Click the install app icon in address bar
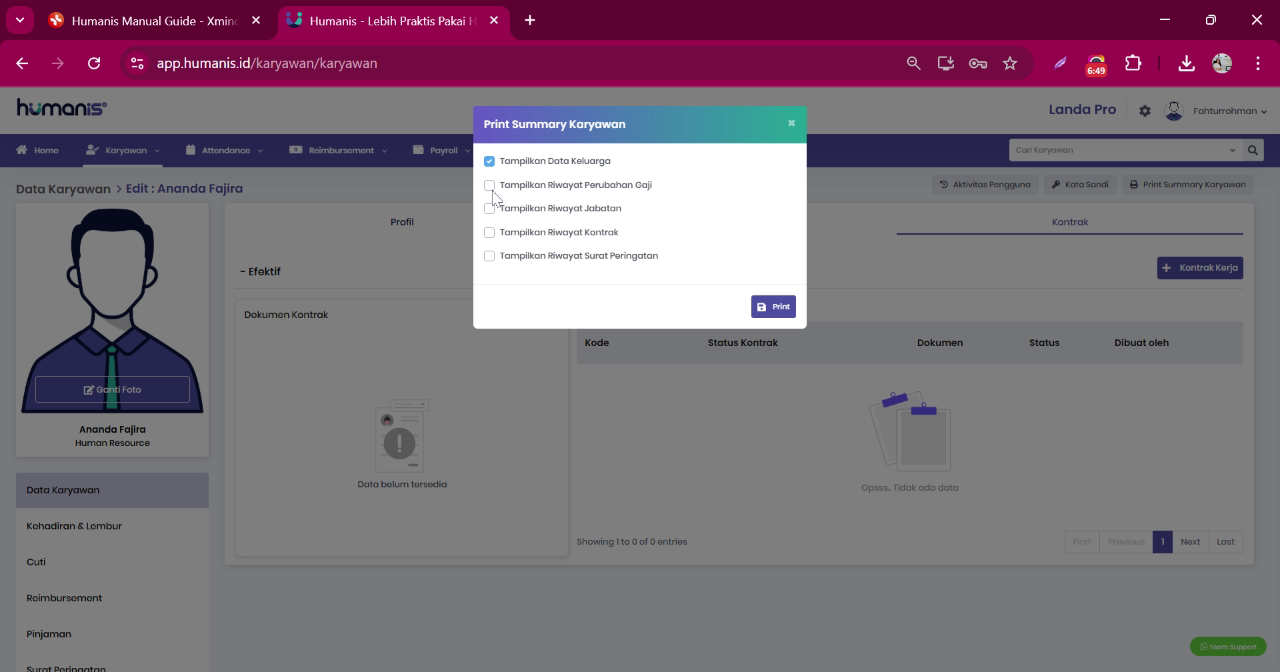Screen dimensions: 1280x672 [945, 63]
